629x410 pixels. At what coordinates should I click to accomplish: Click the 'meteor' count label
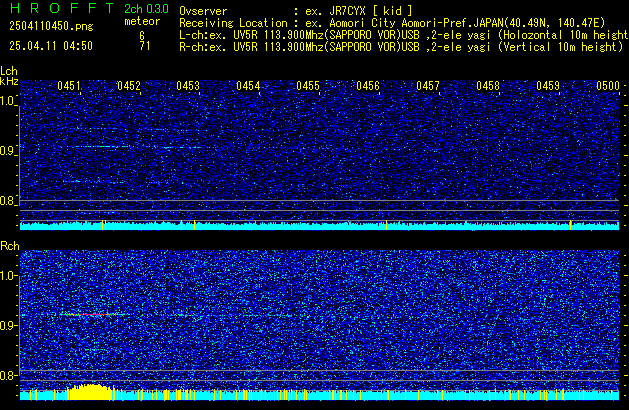coord(142,21)
